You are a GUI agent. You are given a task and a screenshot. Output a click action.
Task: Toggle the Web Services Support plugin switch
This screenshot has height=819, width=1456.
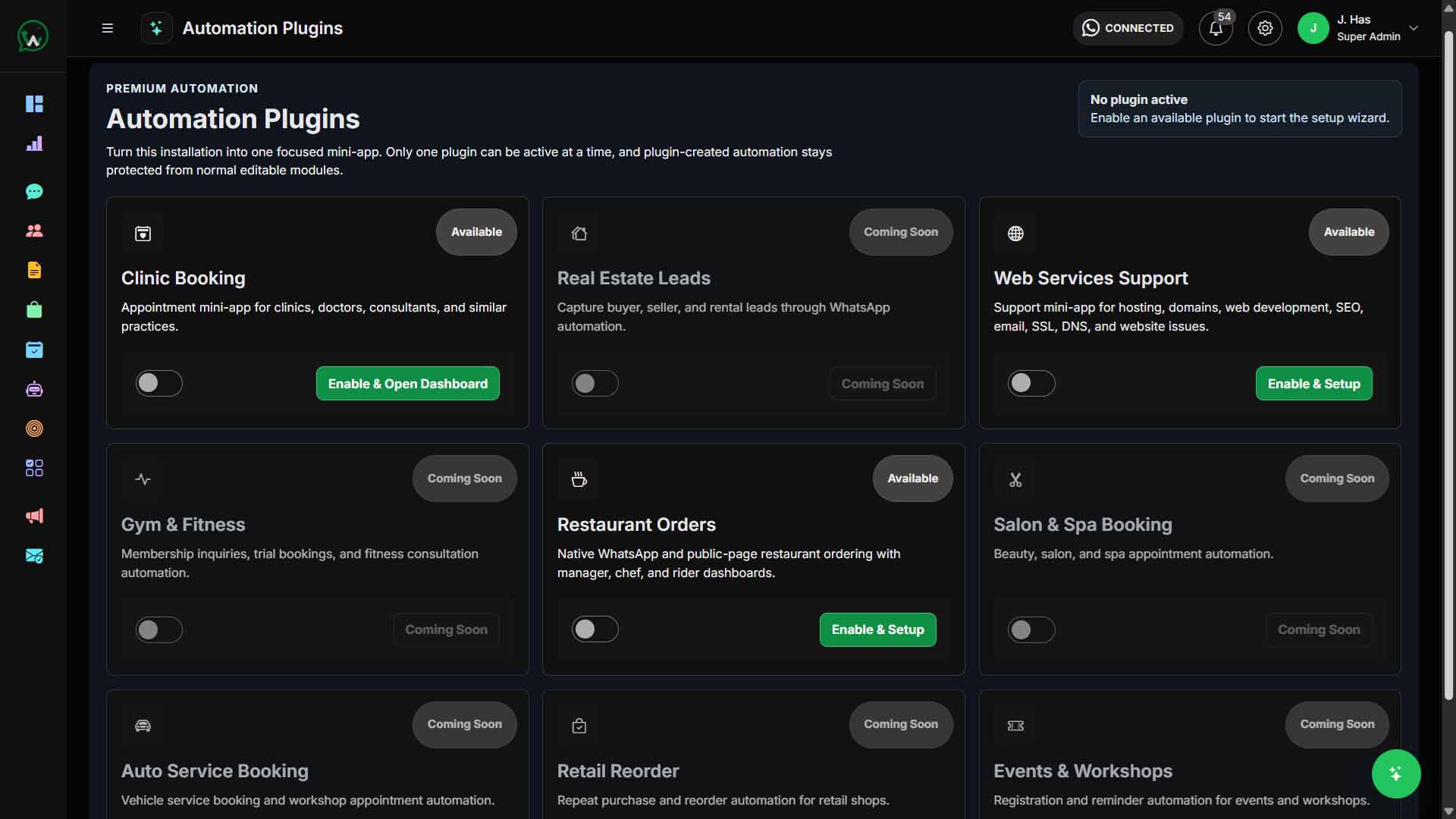[1031, 383]
